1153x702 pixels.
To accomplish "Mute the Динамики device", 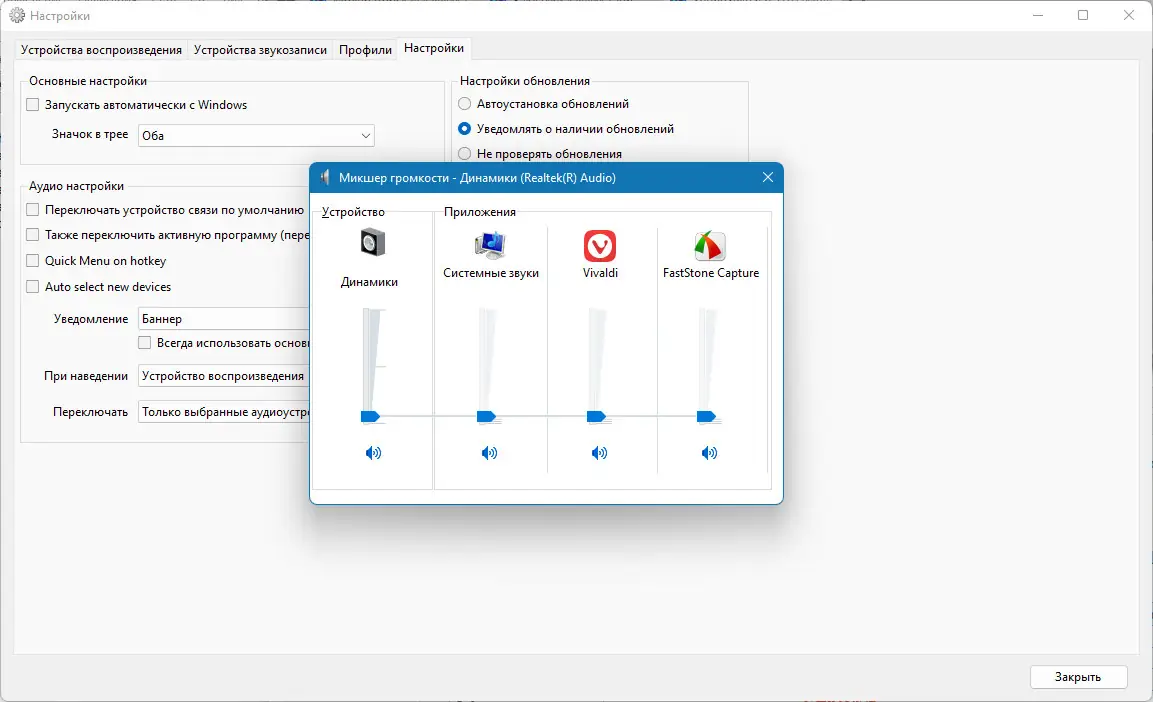I will pyautogui.click(x=374, y=453).
